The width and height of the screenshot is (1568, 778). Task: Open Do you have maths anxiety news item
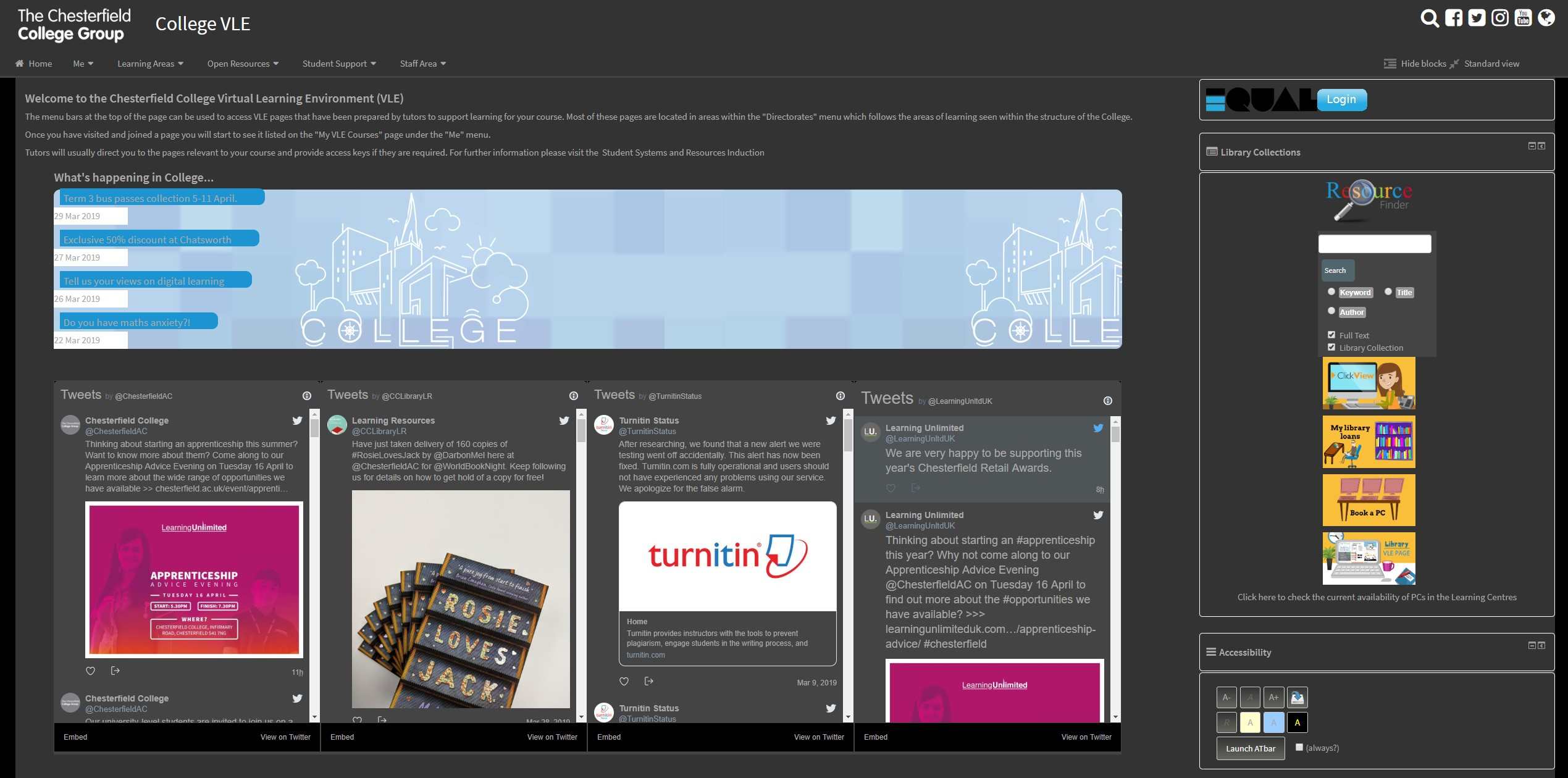pyautogui.click(x=127, y=322)
